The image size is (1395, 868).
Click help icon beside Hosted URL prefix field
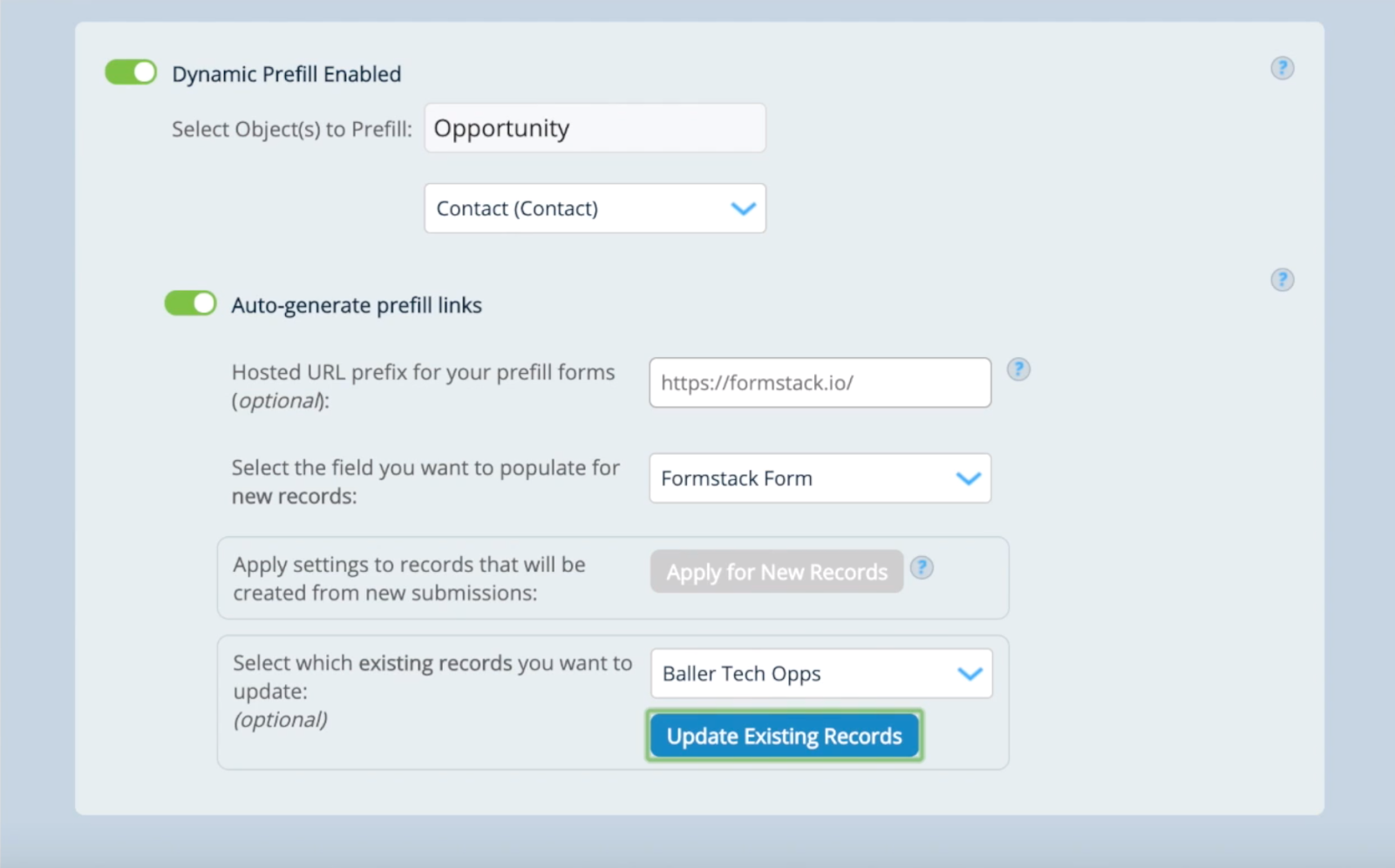pyautogui.click(x=1018, y=370)
